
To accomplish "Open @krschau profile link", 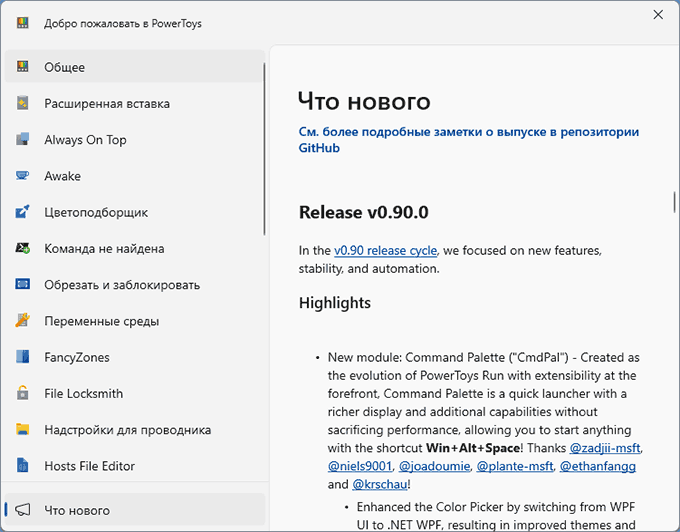I will click(x=379, y=484).
